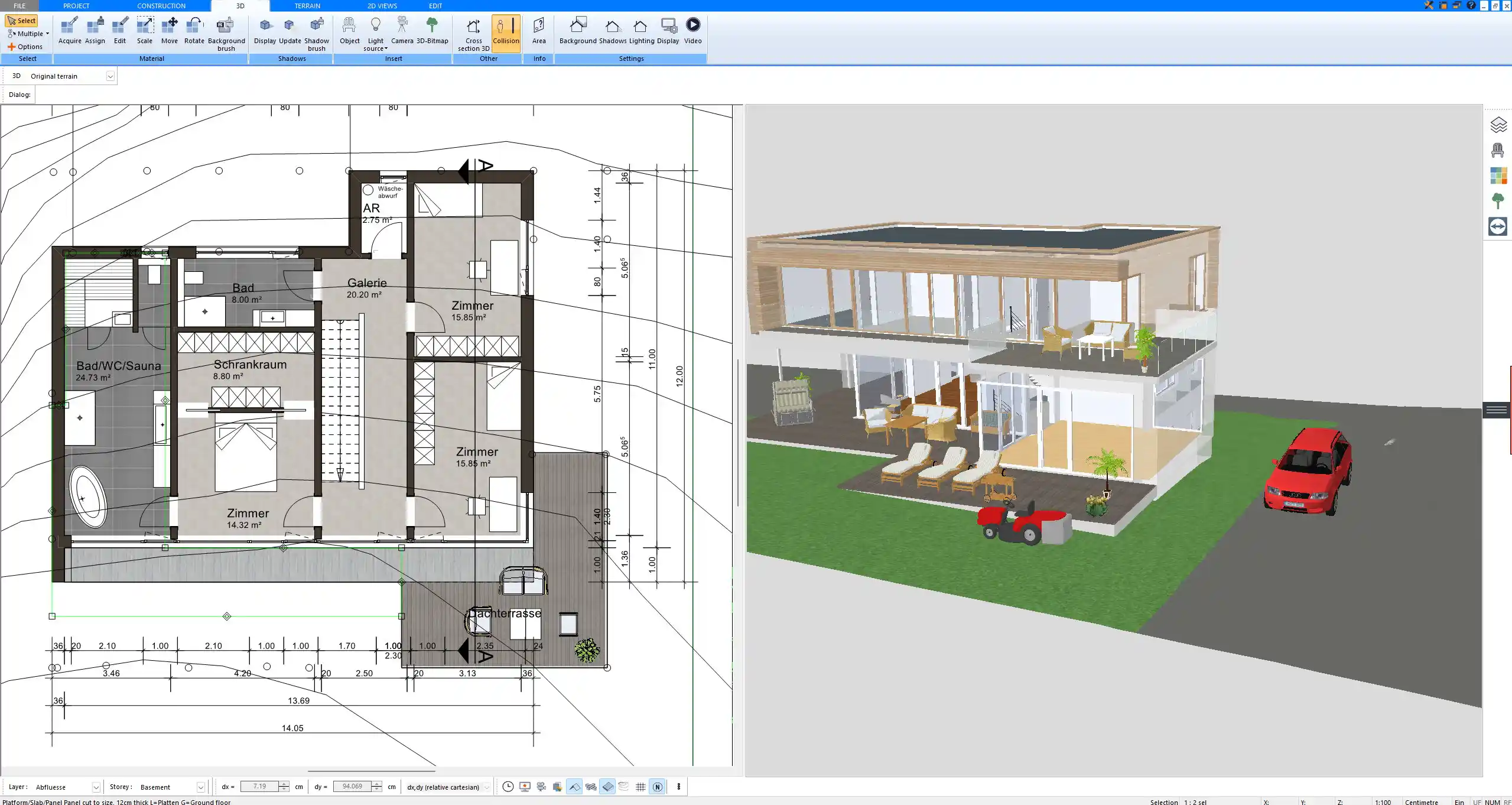Open Background settings
This screenshot has width=1512, height=805.
(578, 31)
